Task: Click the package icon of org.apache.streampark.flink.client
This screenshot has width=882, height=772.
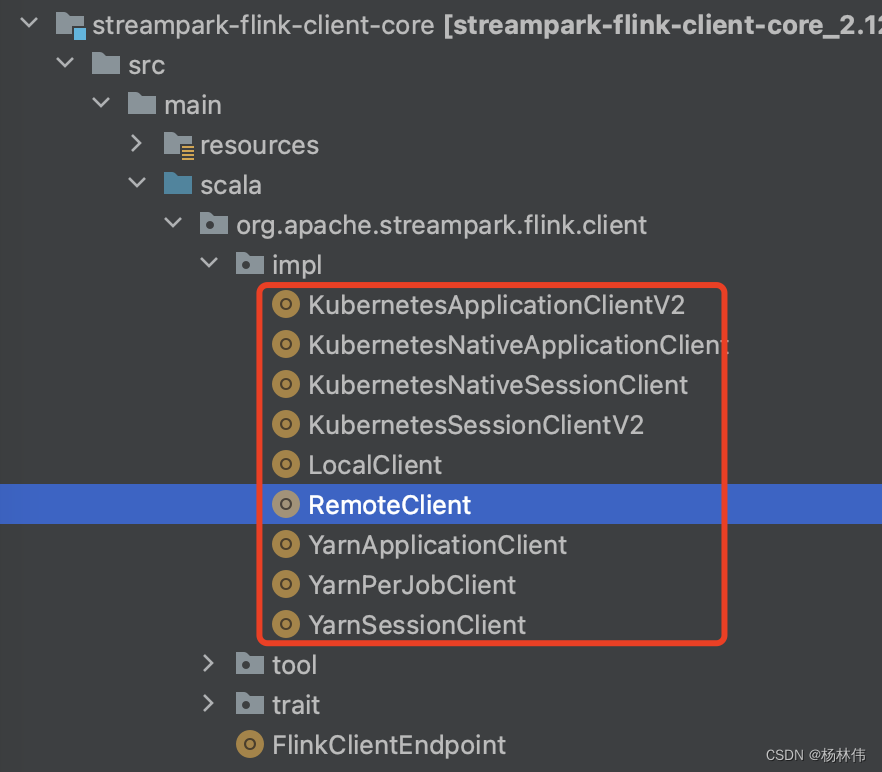Action: [x=214, y=223]
